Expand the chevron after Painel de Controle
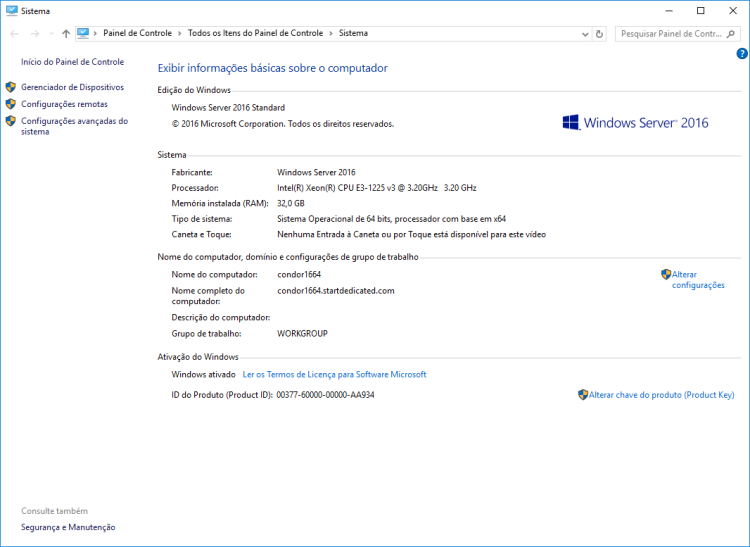750x547 pixels. tap(180, 33)
